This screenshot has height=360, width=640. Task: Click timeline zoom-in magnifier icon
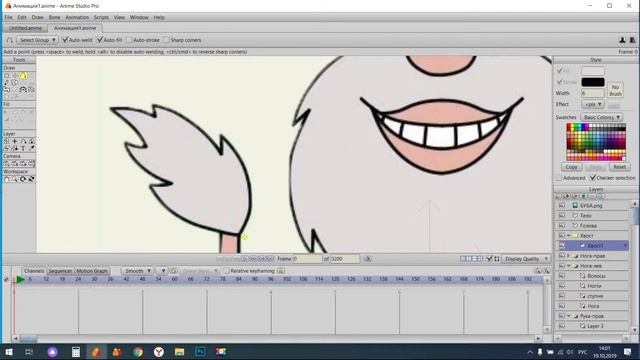(538, 271)
